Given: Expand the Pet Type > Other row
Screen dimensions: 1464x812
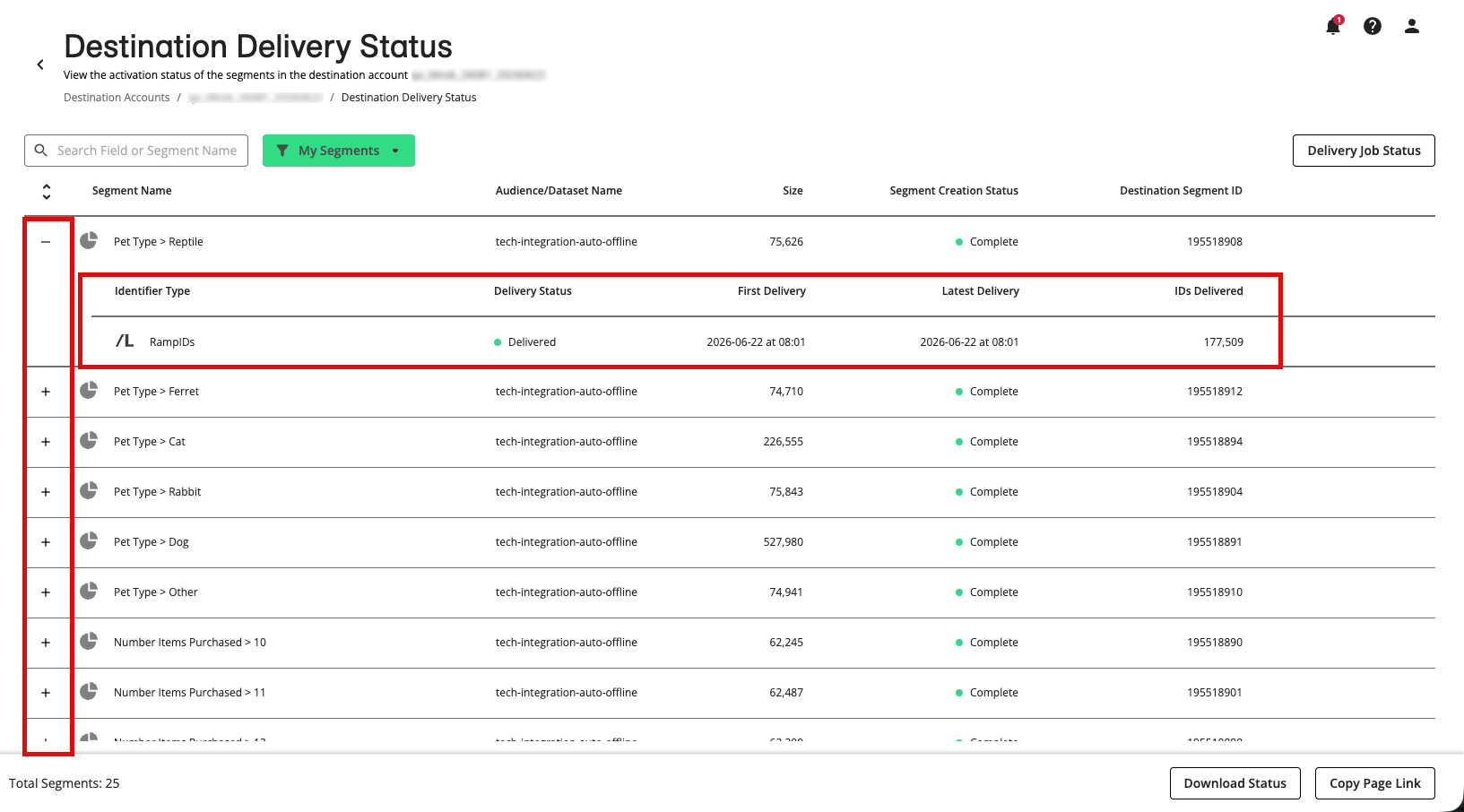Looking at the screenshot, I should coord(46,592).
